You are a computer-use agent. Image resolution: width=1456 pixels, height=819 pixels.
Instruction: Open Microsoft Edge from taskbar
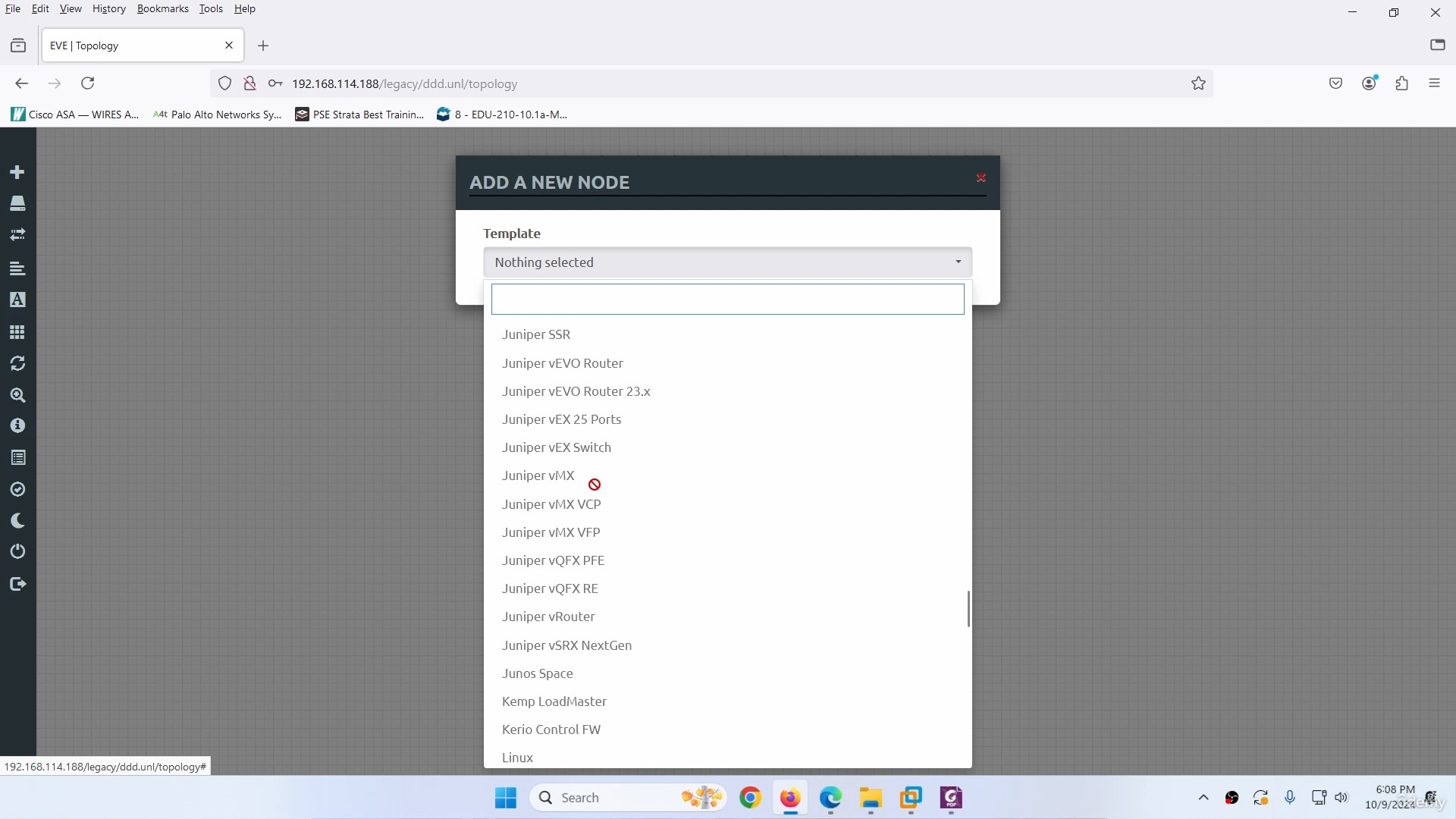click(x=830, y=798)
